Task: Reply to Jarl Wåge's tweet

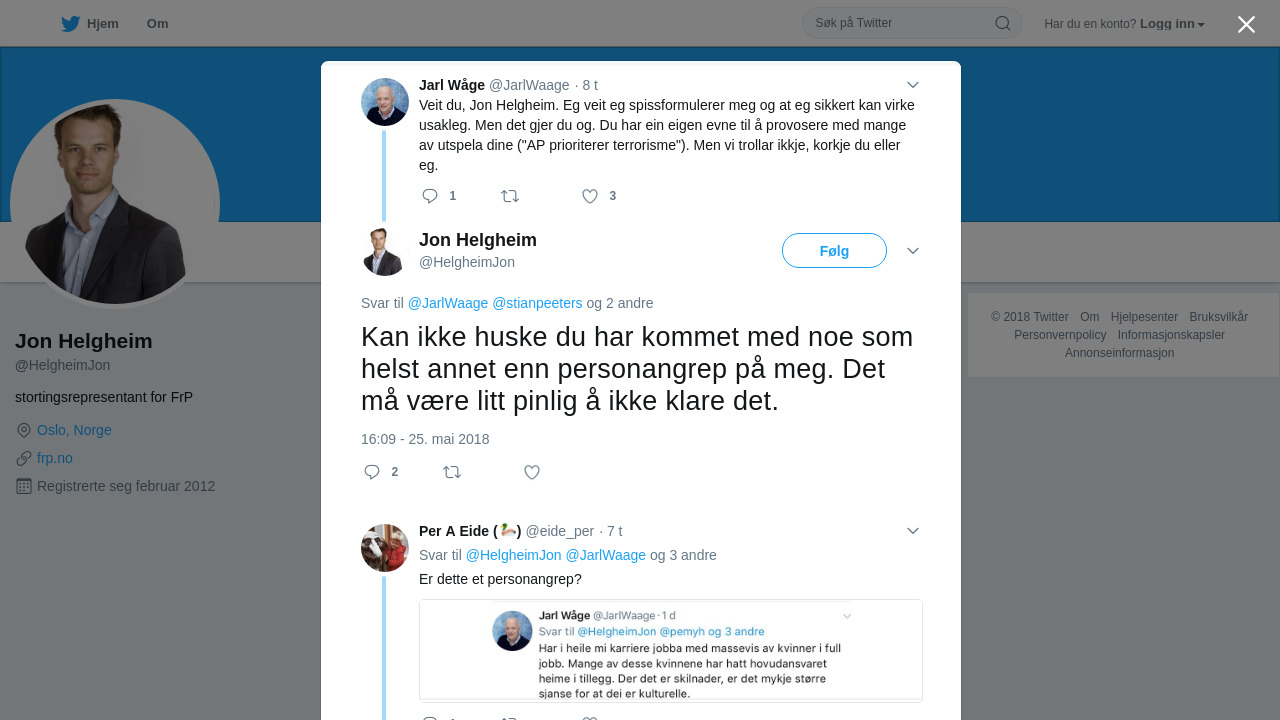Action: [430, 196]
